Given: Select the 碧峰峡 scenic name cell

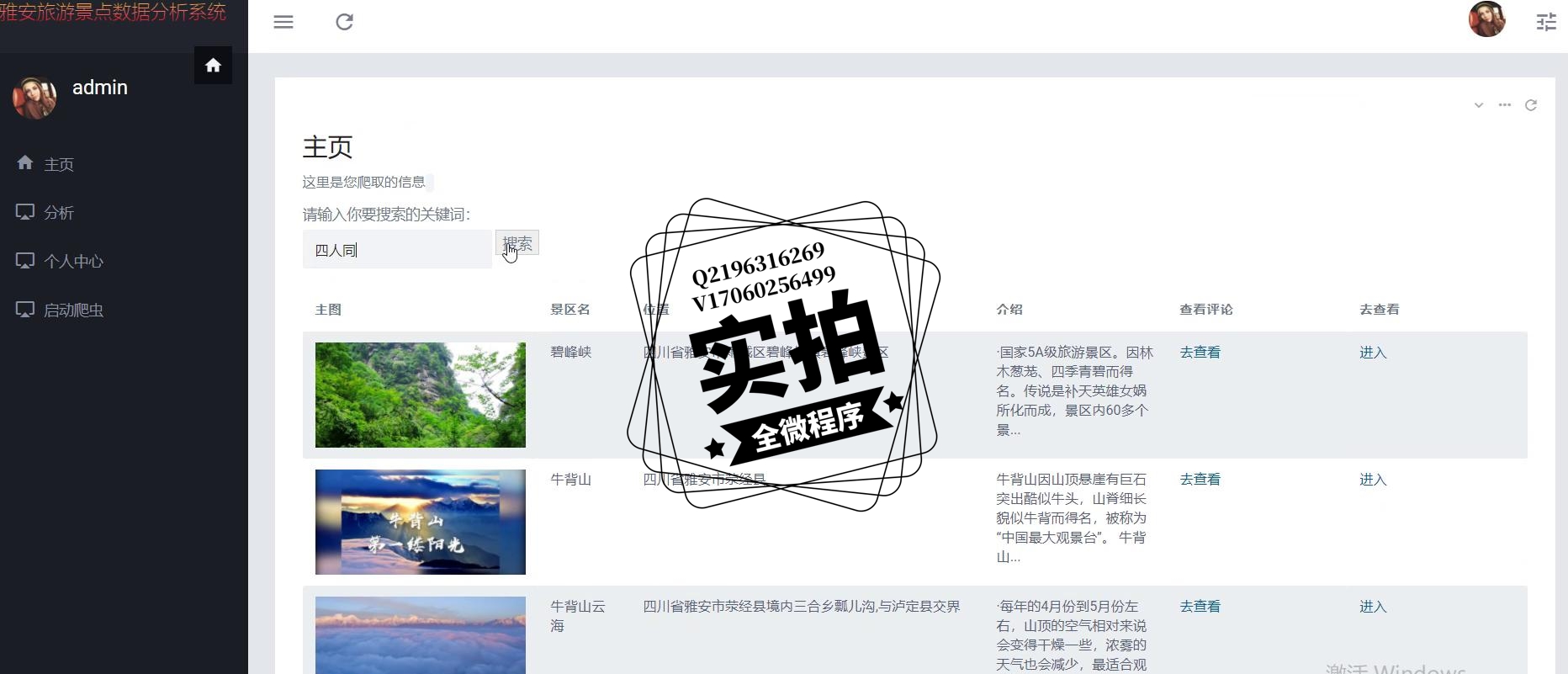Looking at the screenshot, I should [571, 353].
